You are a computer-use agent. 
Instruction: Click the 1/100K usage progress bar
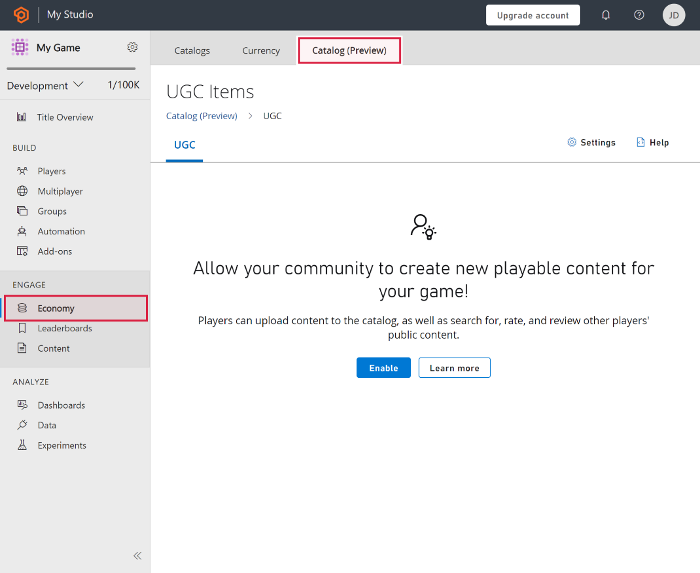click(x=71, y=69)
